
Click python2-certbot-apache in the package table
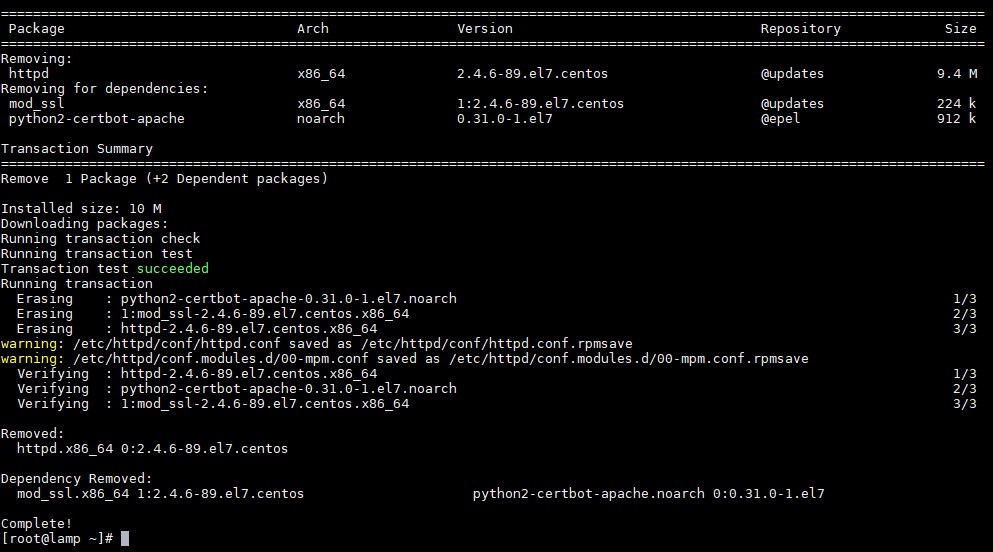click(96, 118)
